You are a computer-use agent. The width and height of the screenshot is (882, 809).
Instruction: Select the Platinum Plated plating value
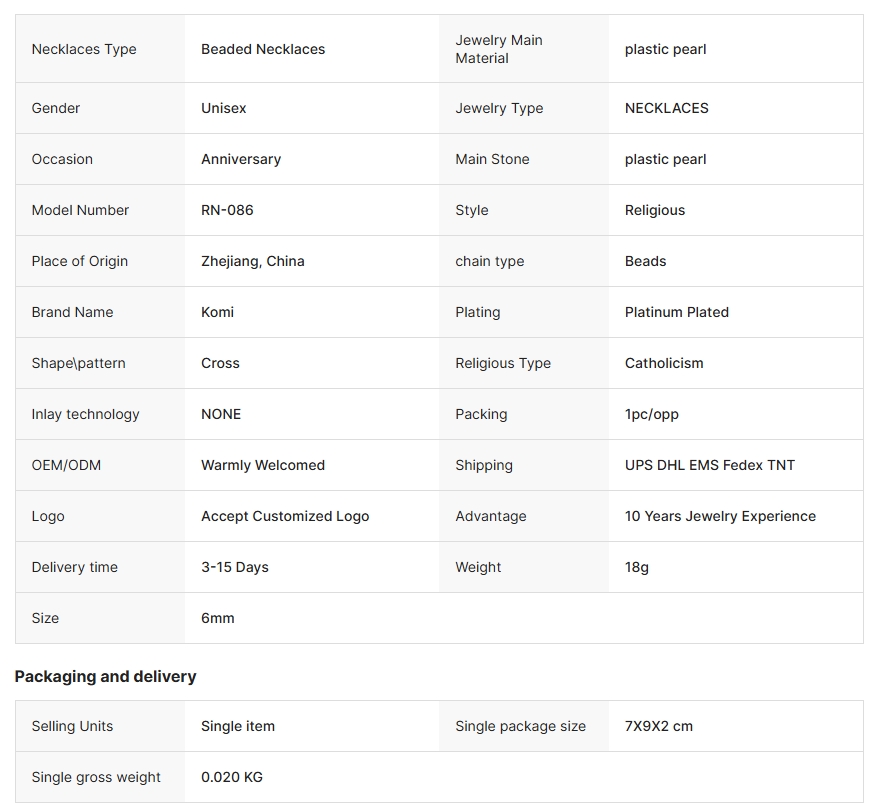[677, 312]
